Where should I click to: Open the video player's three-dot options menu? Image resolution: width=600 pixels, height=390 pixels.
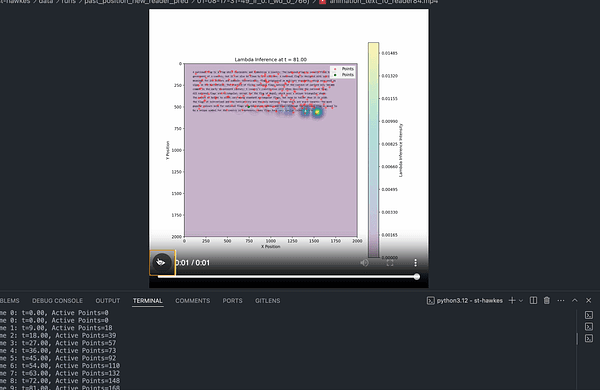415,263
